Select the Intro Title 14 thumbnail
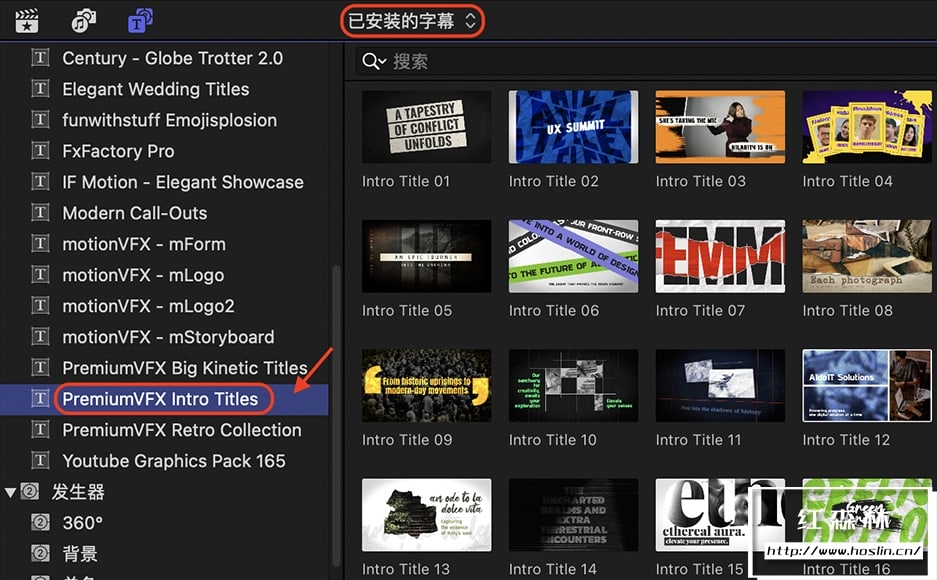 pos(573,515)
